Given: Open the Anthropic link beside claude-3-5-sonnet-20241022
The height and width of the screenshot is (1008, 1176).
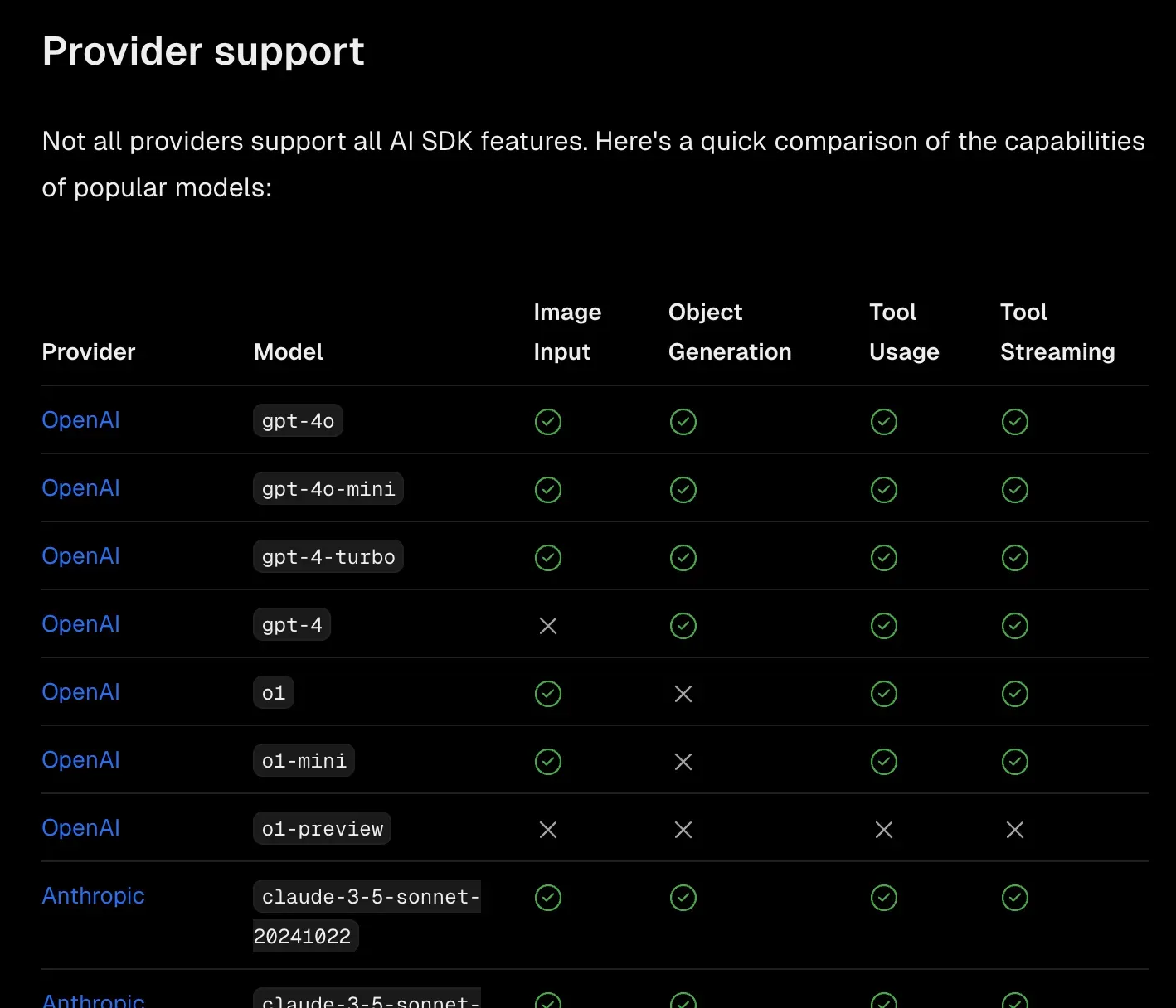Looking at the screenshot, I should click(x=93, y=896).
